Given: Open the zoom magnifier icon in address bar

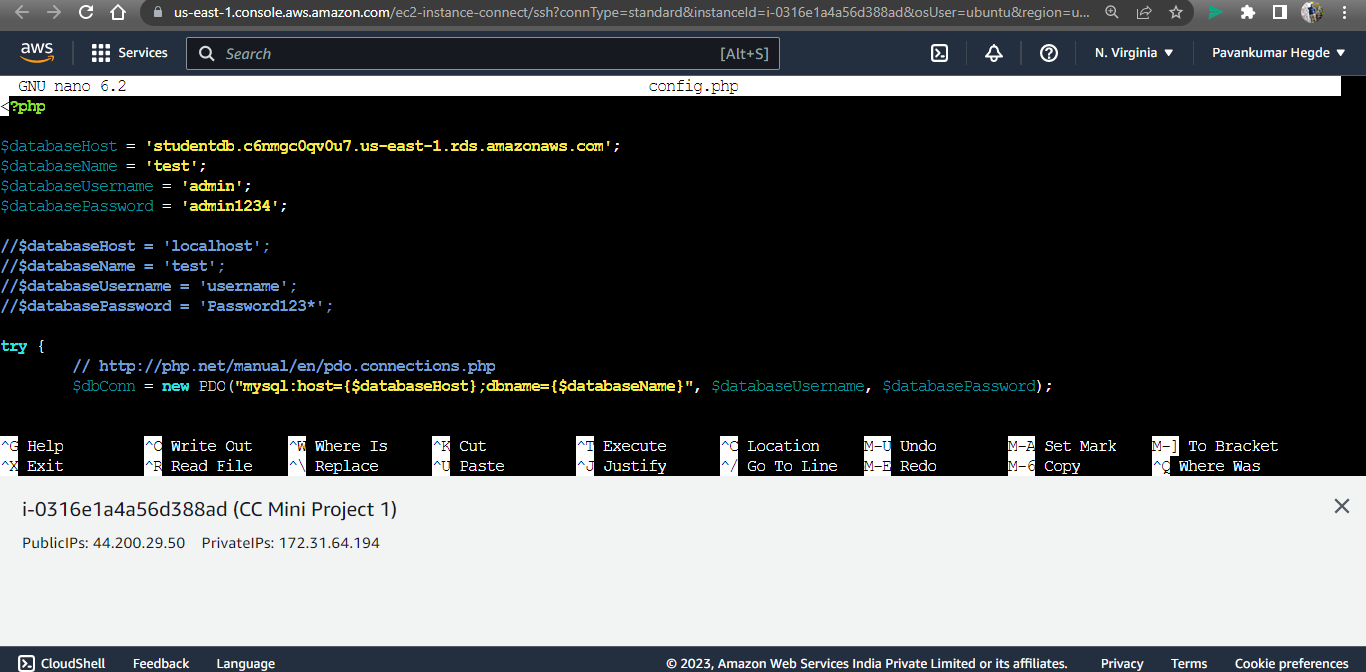Looking at the screenshot, I should (1112, 13).
